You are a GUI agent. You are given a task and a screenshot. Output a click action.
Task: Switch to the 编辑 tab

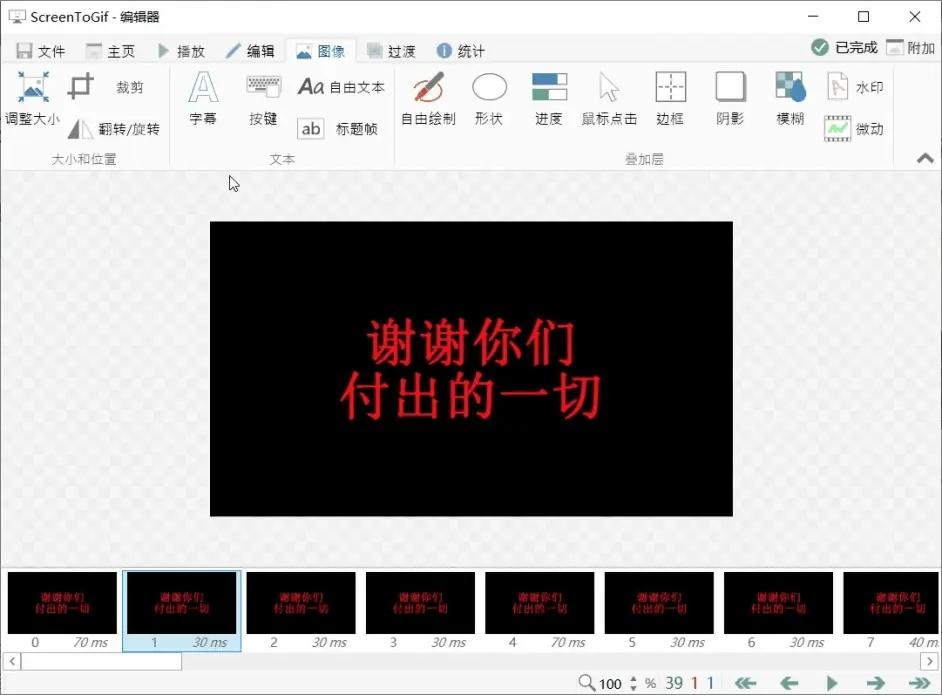pos(251,51)
